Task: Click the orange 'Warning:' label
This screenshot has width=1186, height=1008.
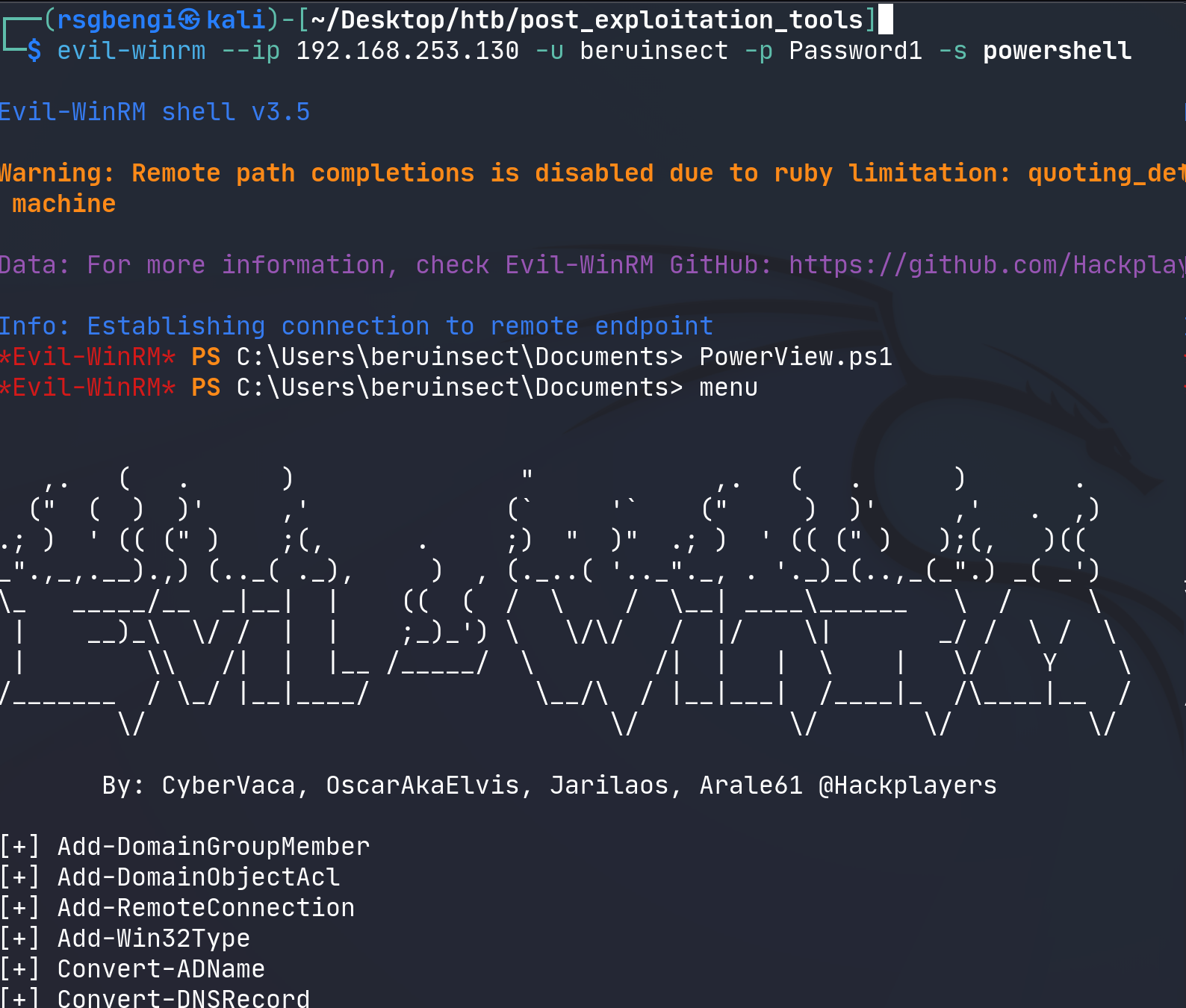Action: click(x=57, y=173)
